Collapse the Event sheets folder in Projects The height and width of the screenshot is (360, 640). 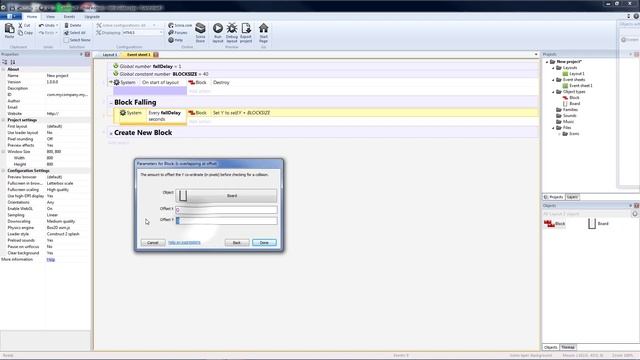(554, 80)
